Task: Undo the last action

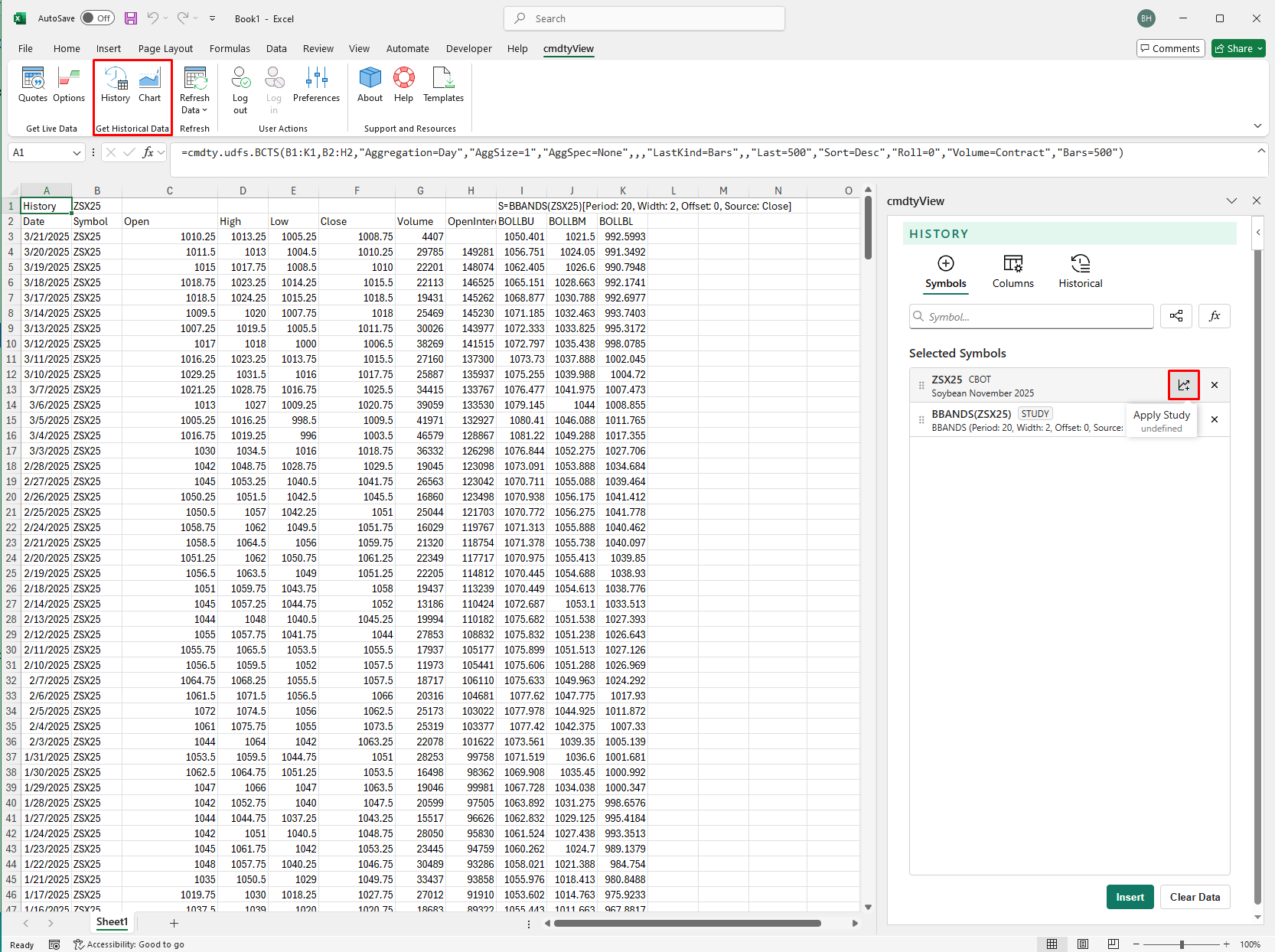Action: coord(152,18)
